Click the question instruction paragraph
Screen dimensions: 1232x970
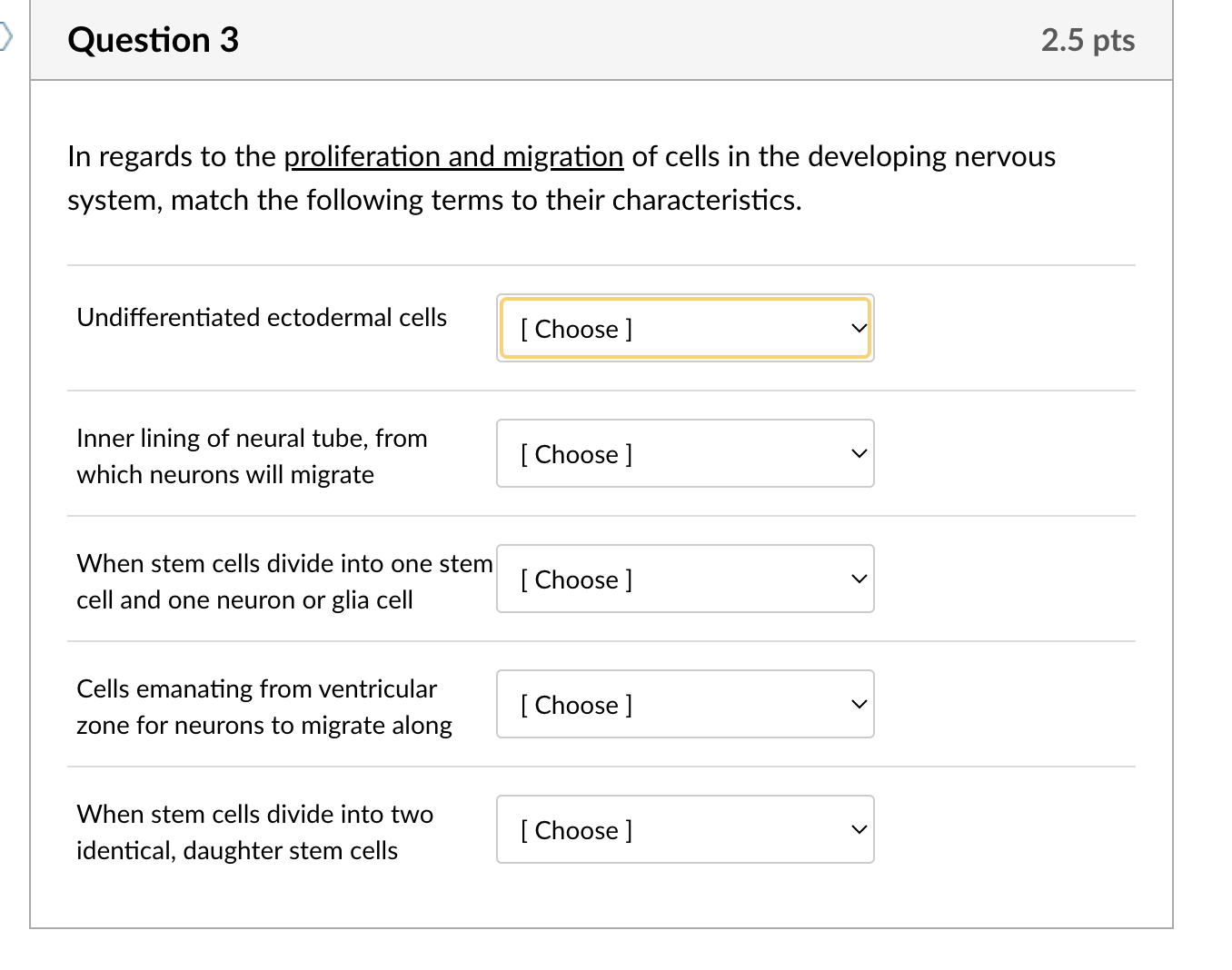[x=561, y=178]
